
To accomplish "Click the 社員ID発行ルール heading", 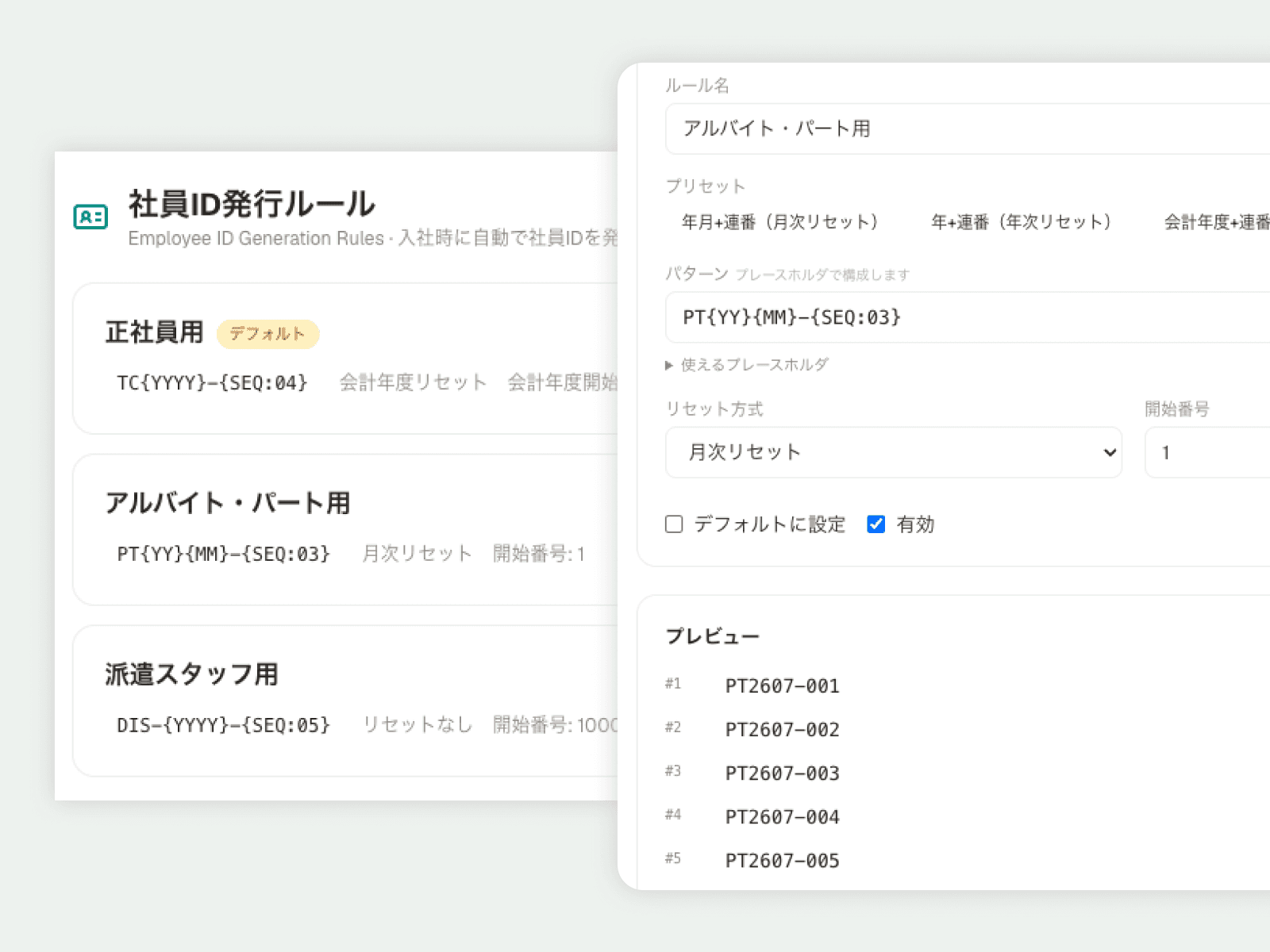I will [252, 204].
